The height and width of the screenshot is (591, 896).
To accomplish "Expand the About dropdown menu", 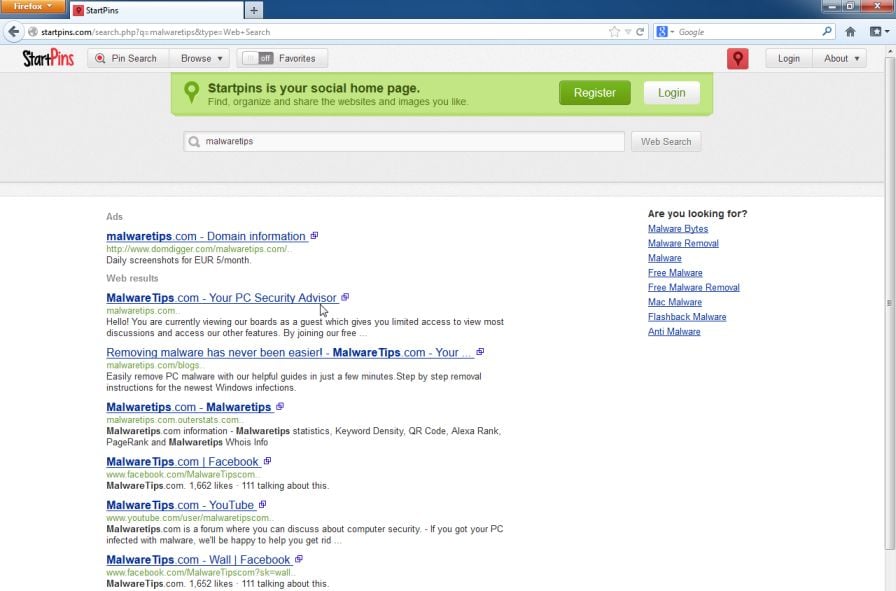I will (x=841, y=58).
